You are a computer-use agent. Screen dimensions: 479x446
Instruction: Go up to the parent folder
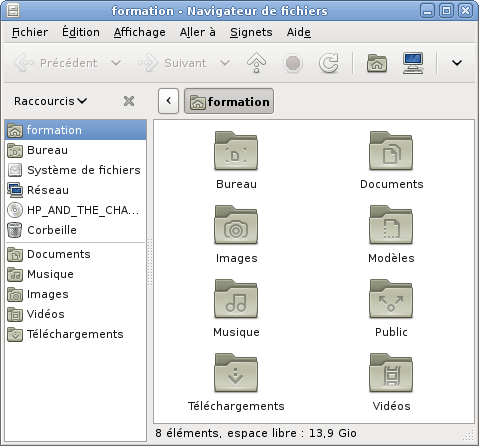(256, 63)
